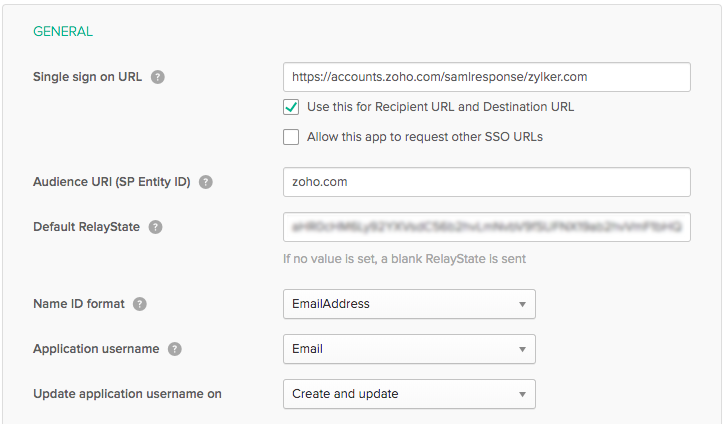The height and width of the screenshot is (424, 724).
Task: Click the 'Update application username on' label
Action: [x=127, y=394]
